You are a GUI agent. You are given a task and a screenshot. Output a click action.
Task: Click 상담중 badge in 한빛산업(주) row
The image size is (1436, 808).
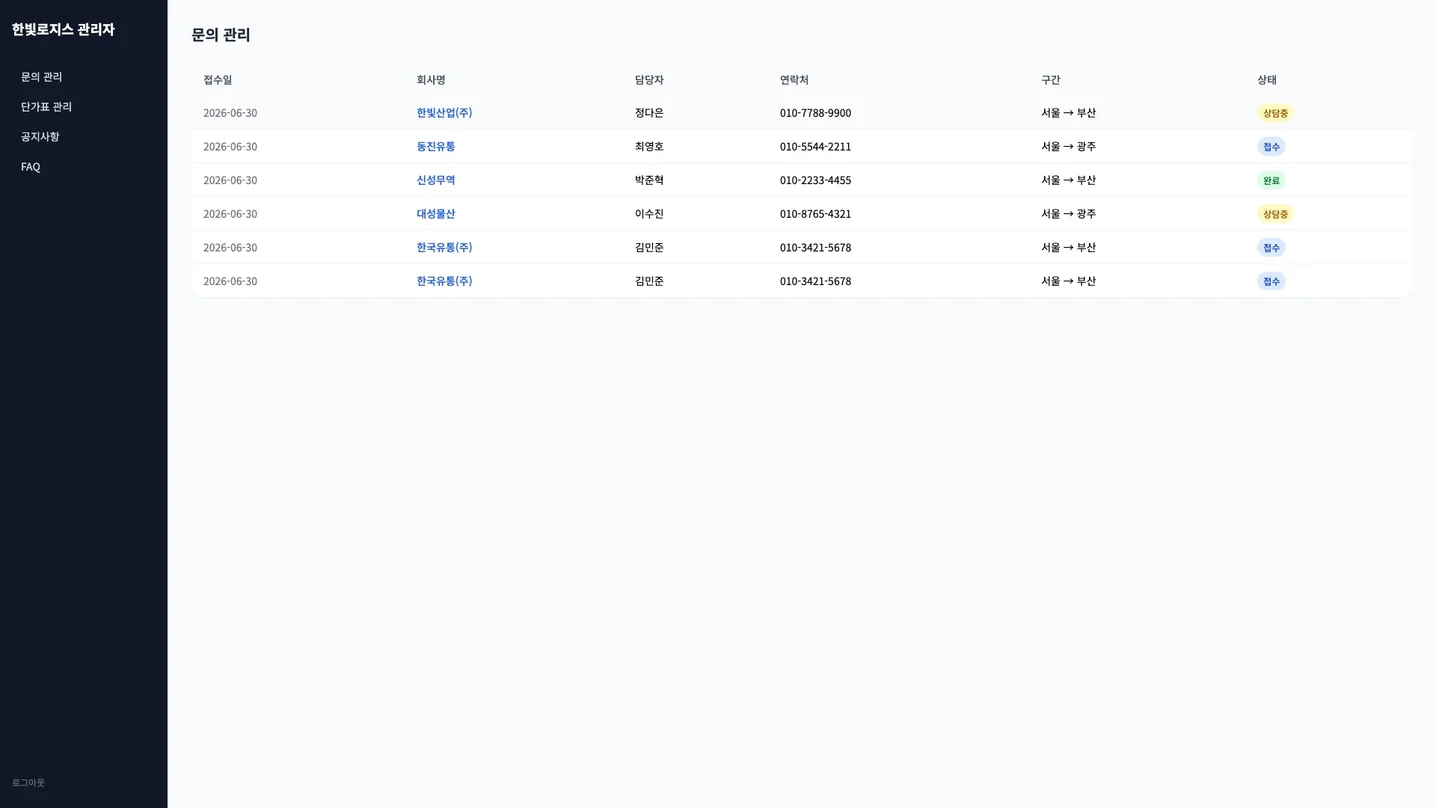(x=1275, y=113)
